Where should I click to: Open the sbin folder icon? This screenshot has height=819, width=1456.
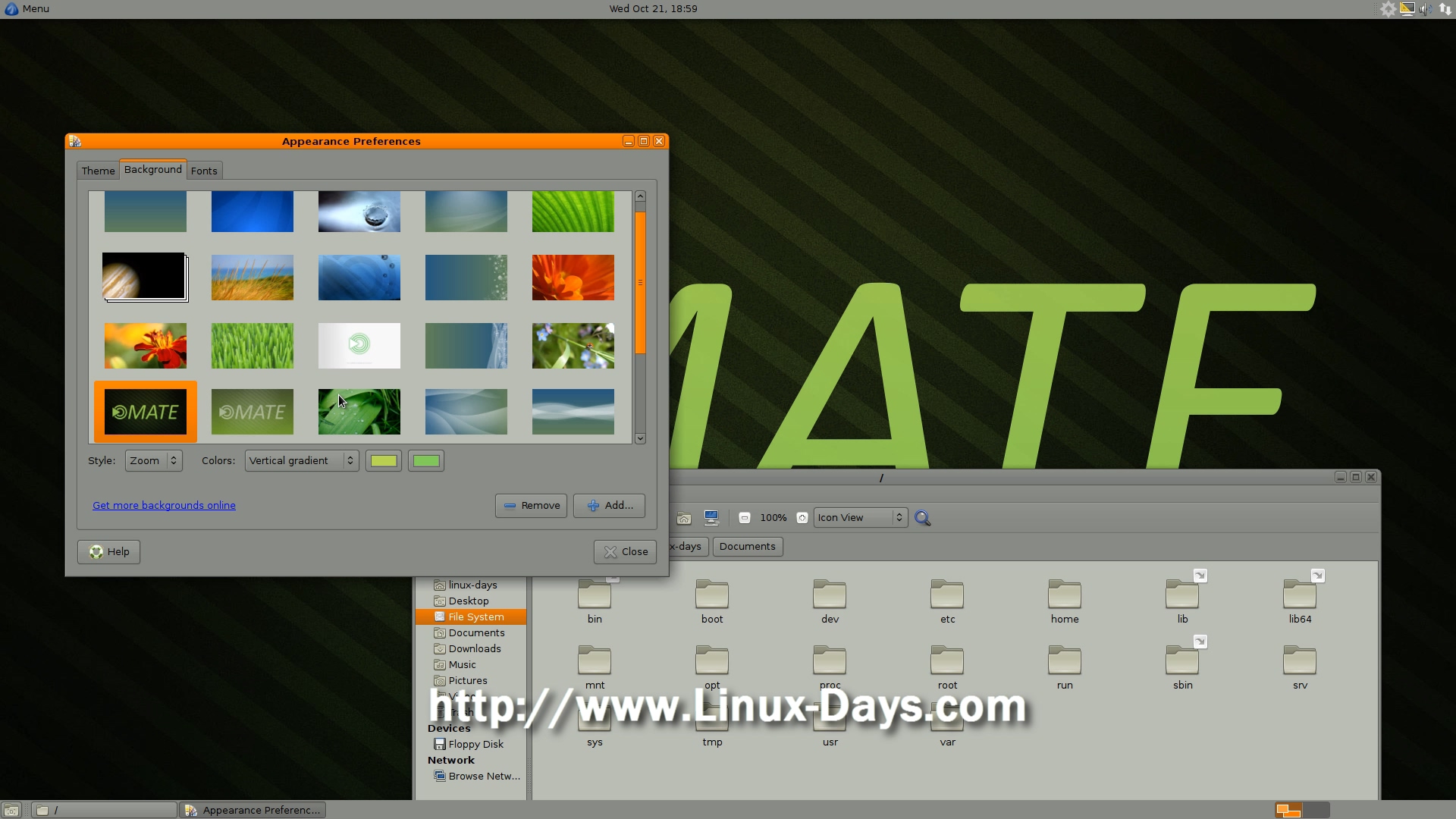click(x=1182, y=661)
